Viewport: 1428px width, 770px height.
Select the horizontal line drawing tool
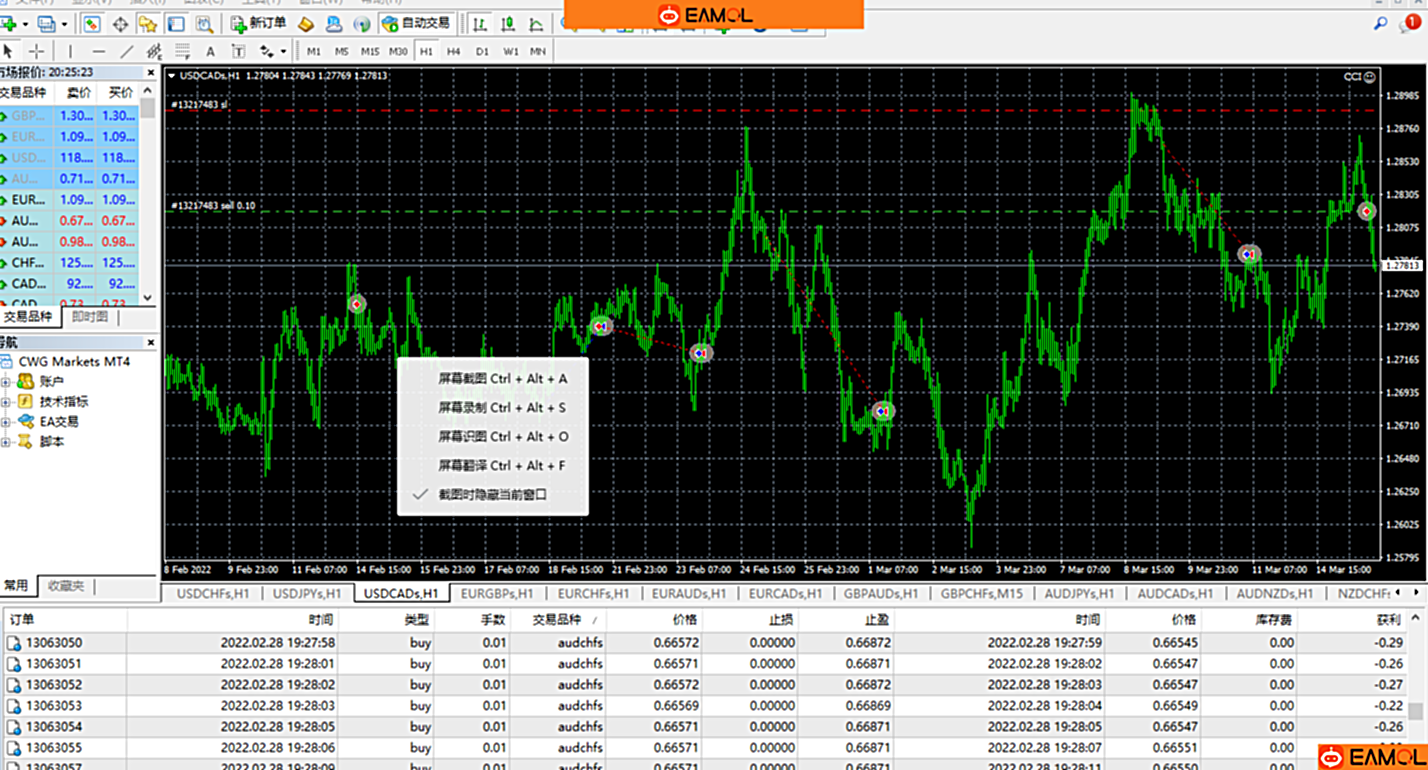(98, 51)
